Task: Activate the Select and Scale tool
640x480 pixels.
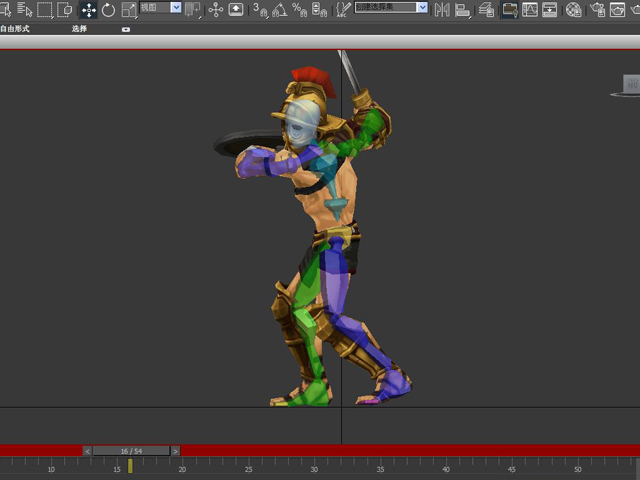Action: [129, 10]
